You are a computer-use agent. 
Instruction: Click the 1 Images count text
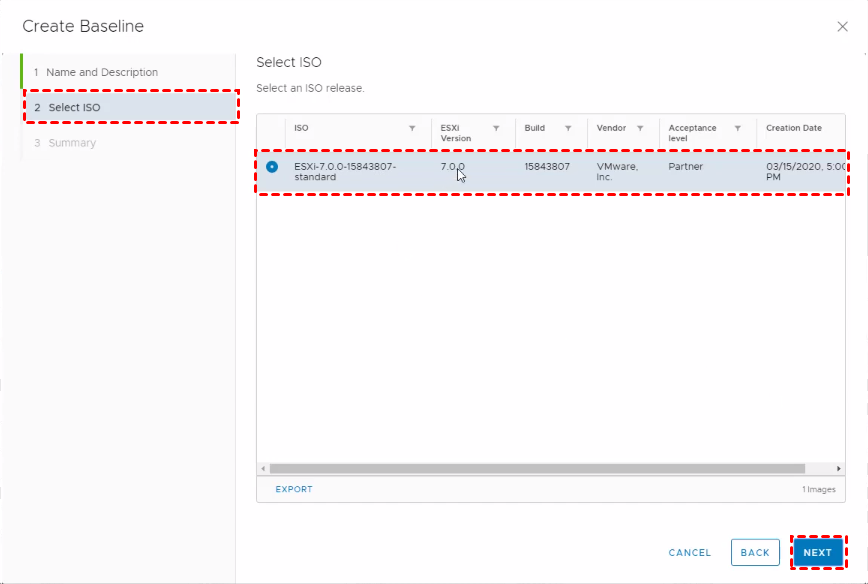[819, 489]
